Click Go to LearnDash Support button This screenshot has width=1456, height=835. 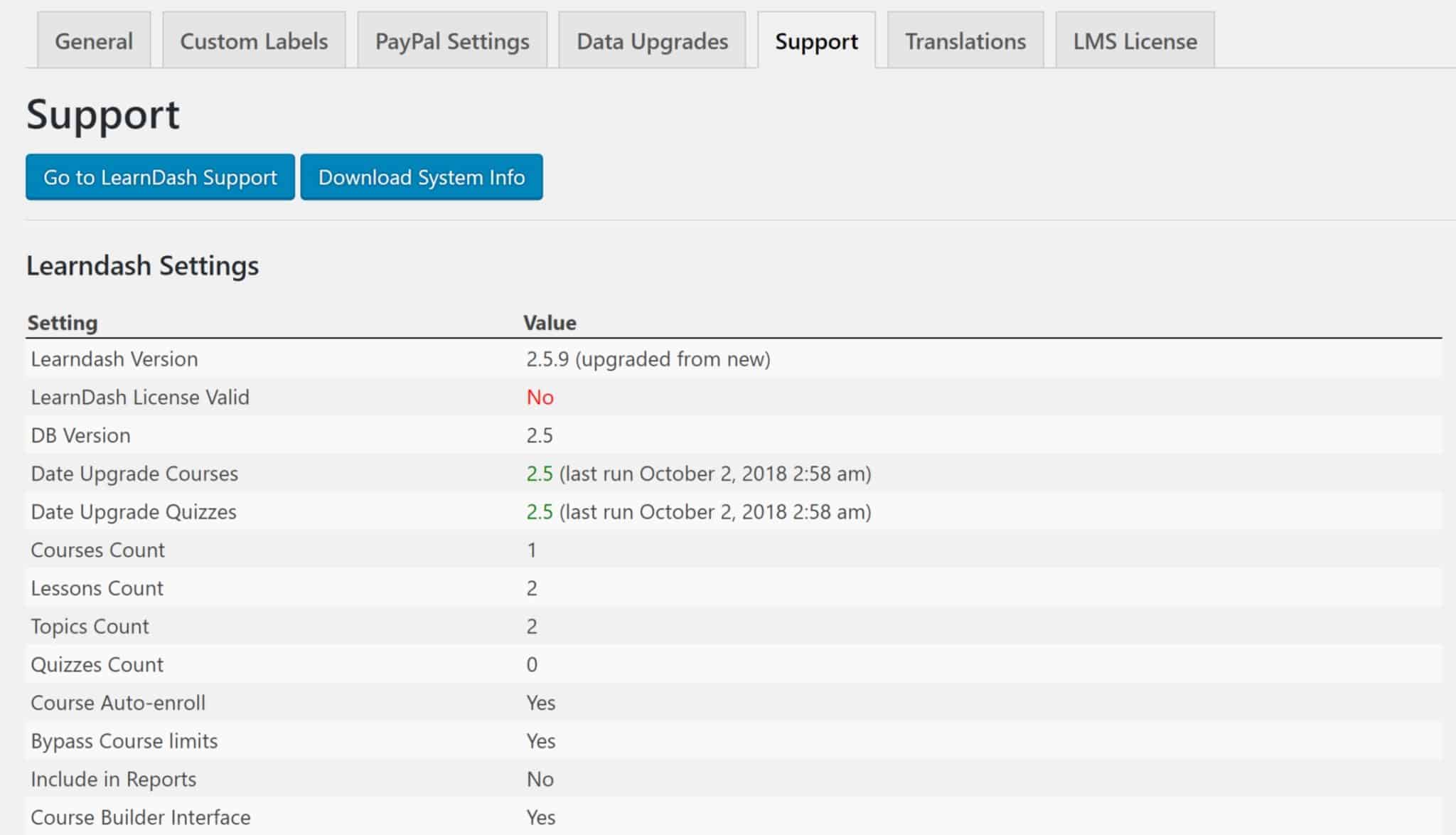point(160,177)
